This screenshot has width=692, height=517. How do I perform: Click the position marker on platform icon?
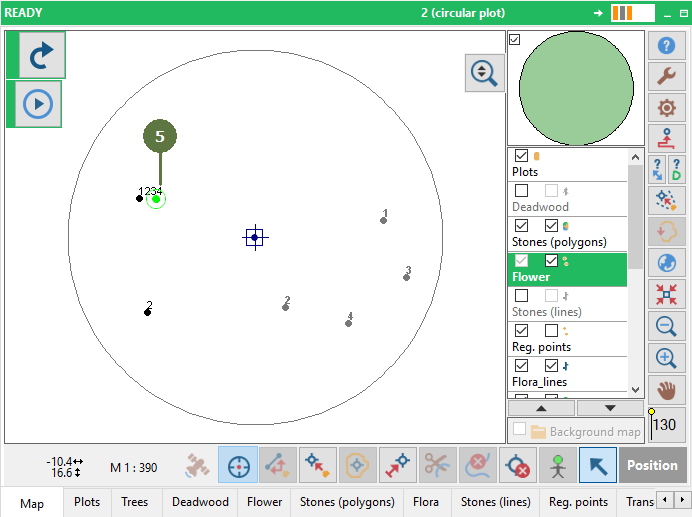click(x=666, y=138)
